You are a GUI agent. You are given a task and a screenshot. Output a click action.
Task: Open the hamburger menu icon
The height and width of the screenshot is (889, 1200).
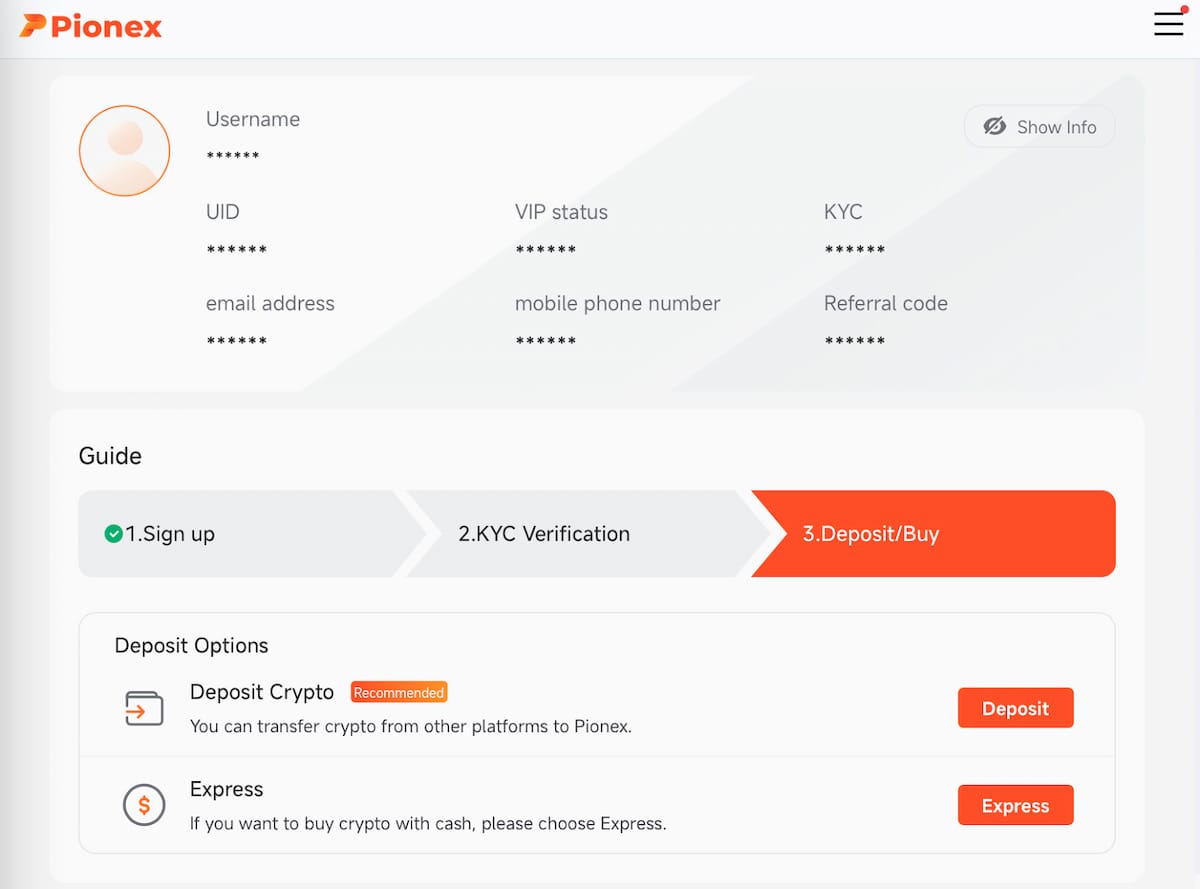[x=1168, y=24]
